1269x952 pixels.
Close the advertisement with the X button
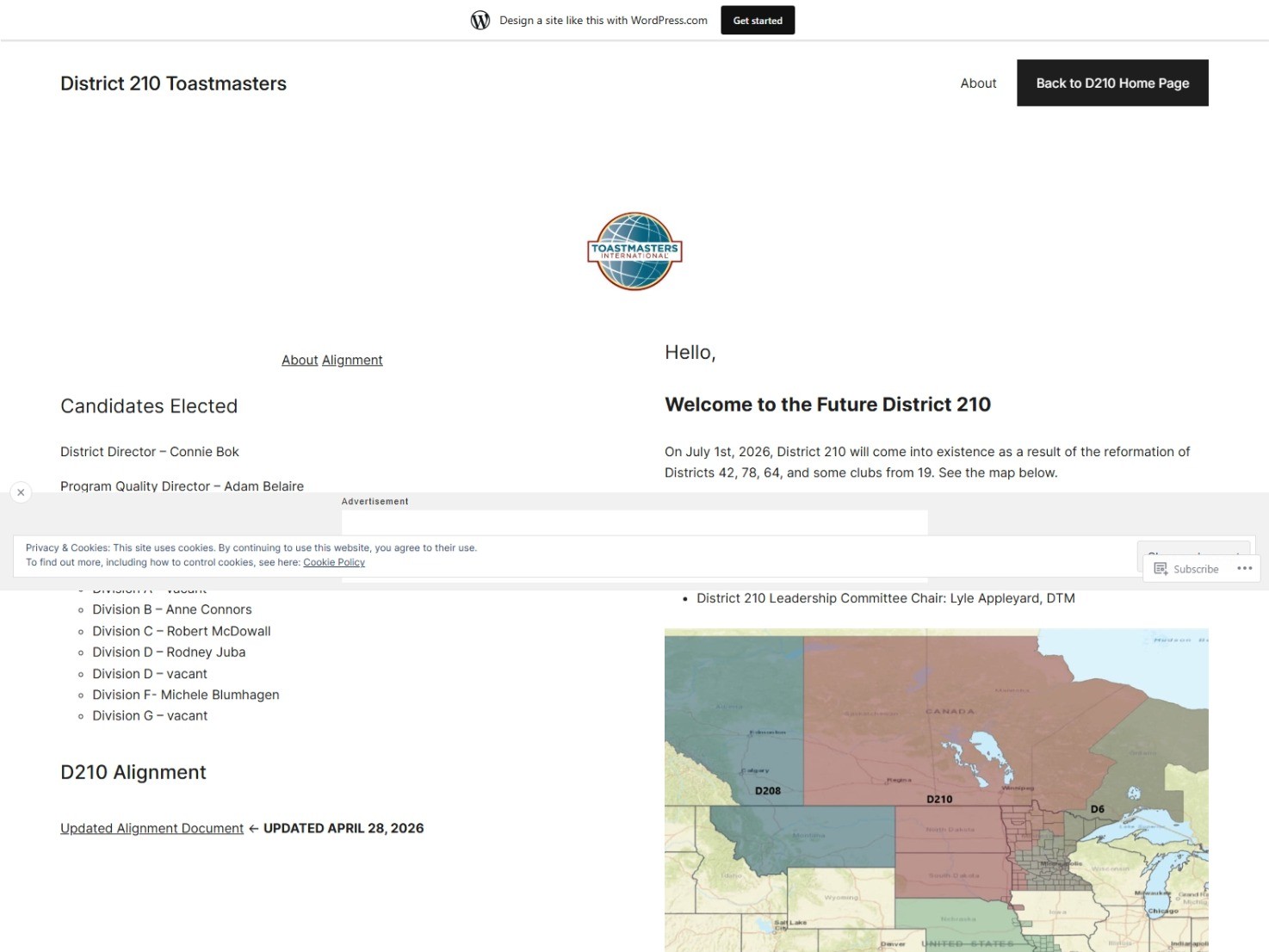click(x=21, y=492)
